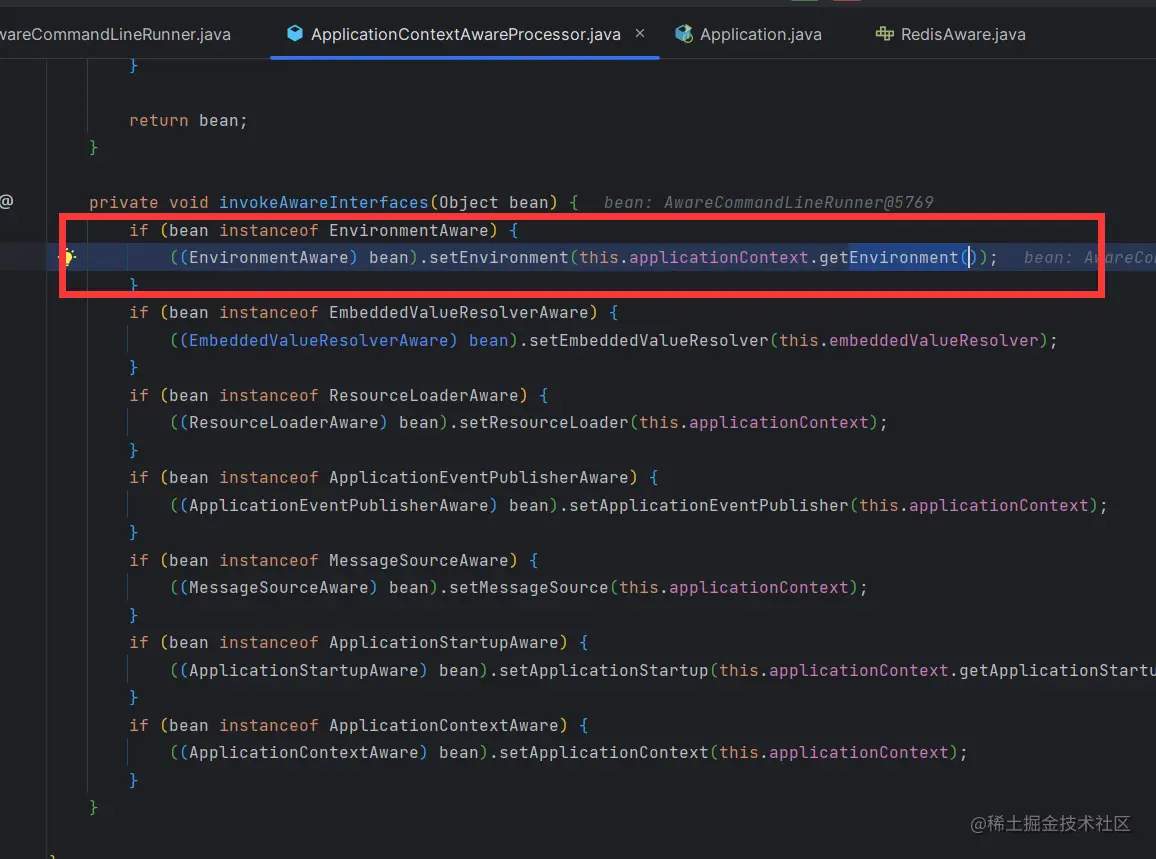This screenshot has width=1156, height=859.
Task: Click the 'private void' keywords
Action: (x=148, y=202)
